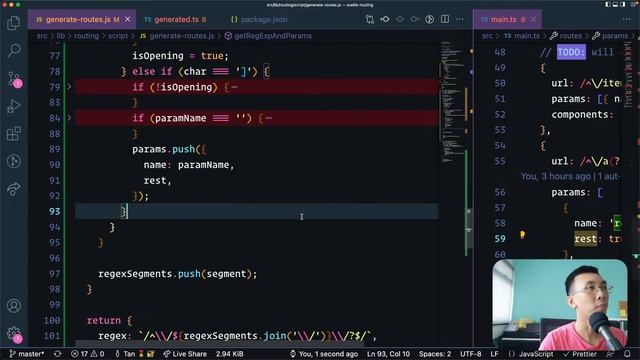Toggle secondary sidebar layout icon in title bar

coord(622,4)
